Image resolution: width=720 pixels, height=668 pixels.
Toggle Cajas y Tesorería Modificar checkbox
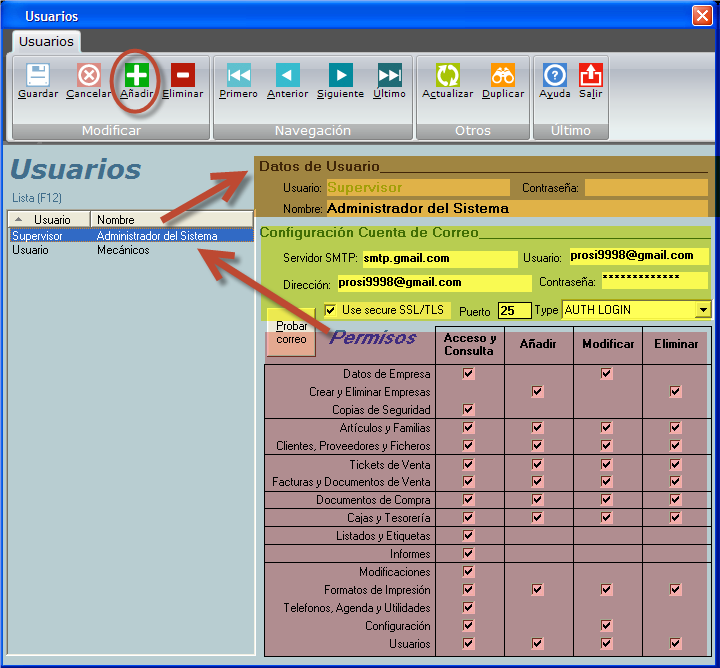tap(606, 517)
